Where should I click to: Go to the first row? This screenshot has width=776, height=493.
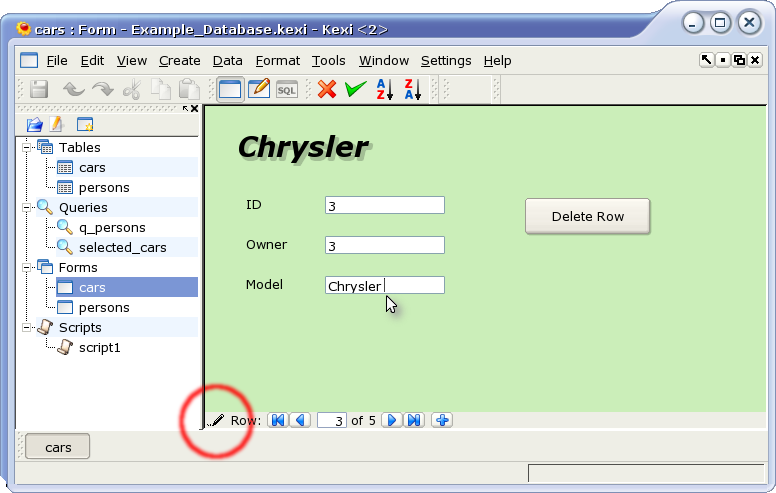(277, 420)
